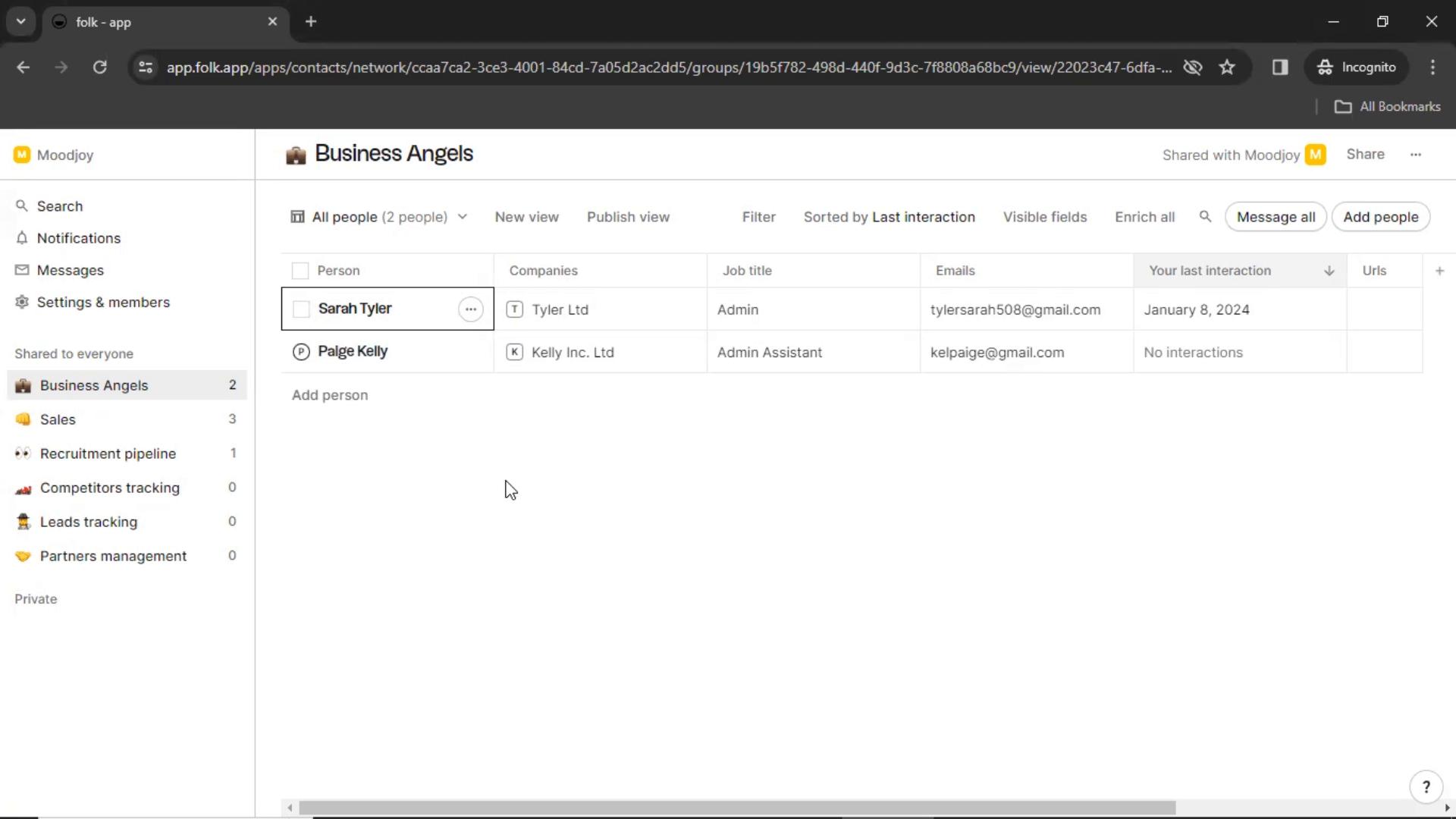
Task: Click the Enrich all icon
Action: click(1145, 217)
